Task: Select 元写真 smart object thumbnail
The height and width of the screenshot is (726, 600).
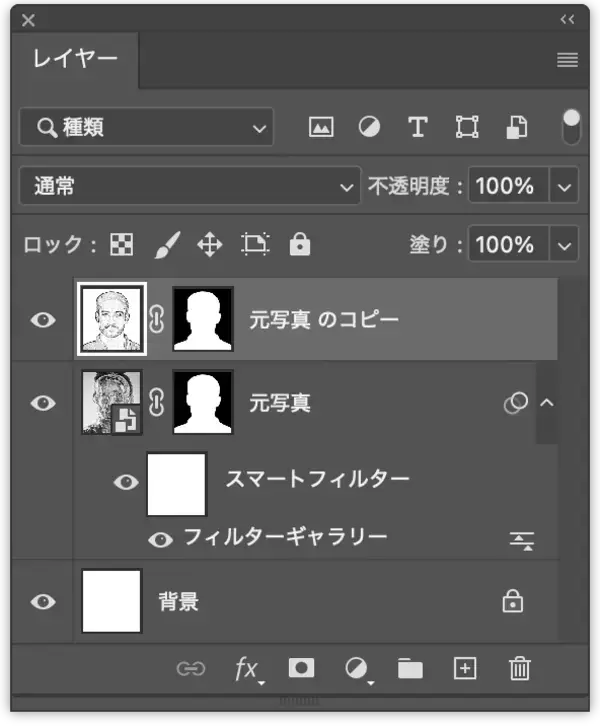Action: (x=112, y=402)
